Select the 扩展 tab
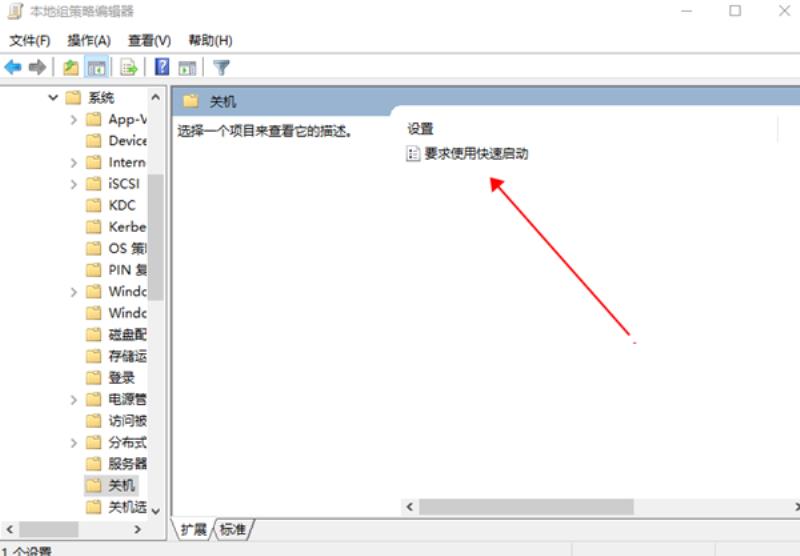Image resolution: width=800 pixels, height=556 pixels. click(x=193, y=529)
